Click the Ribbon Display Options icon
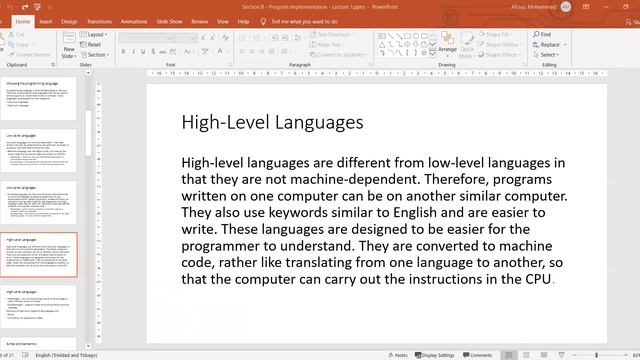Image resolution: width=640 pixels, height=360 pixels. tap(586, 7)
